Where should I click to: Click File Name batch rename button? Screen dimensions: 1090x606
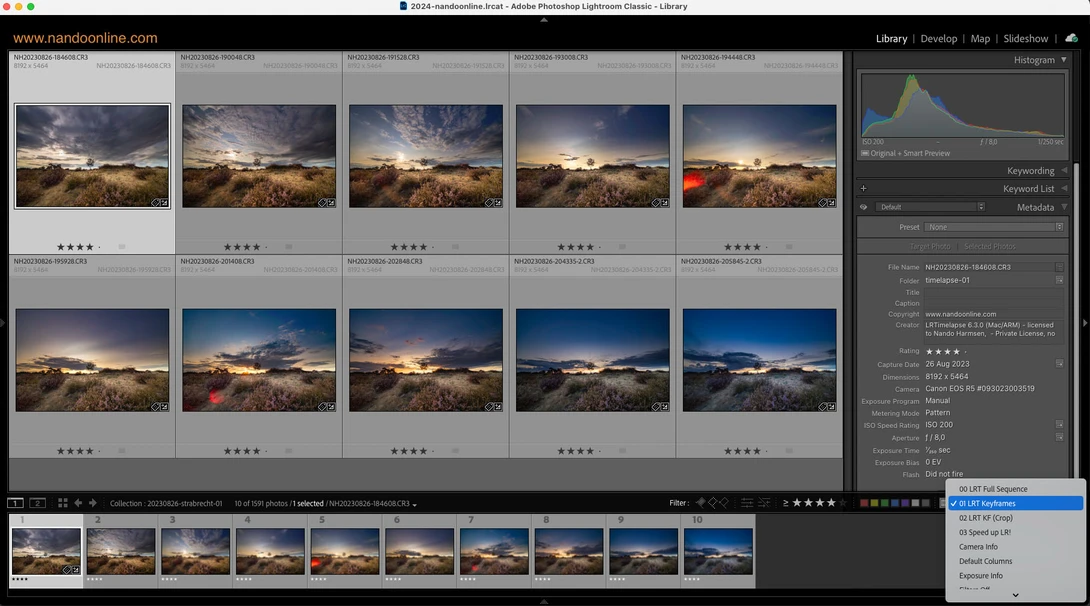tap(1059, 267)
